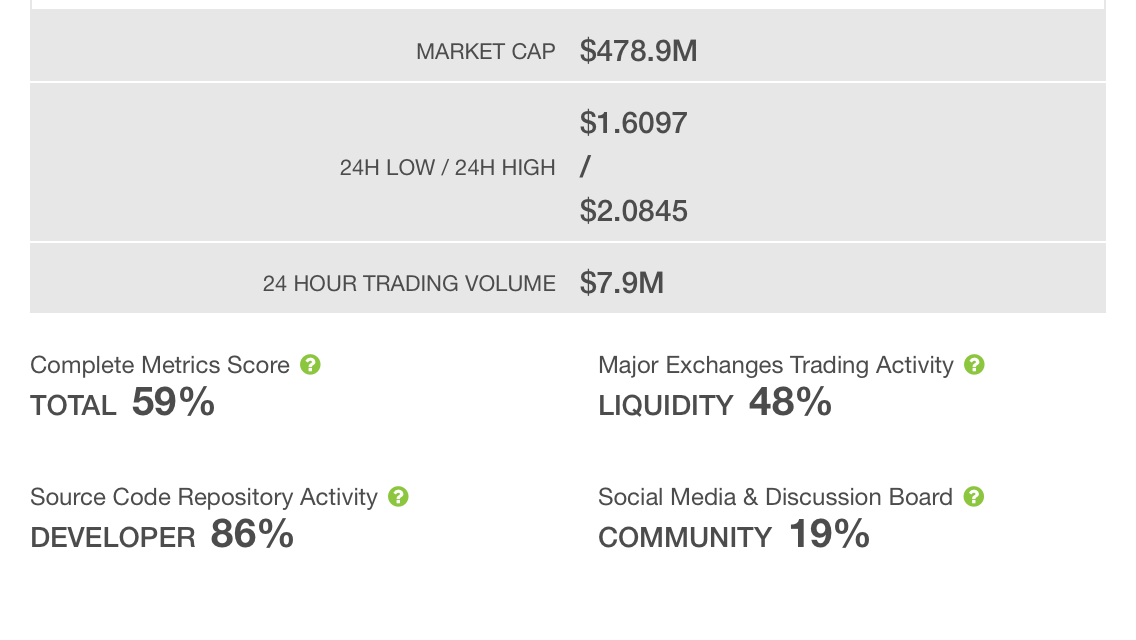Open help icon next to Social Media & Discussion Board

(x=974, y=497)
